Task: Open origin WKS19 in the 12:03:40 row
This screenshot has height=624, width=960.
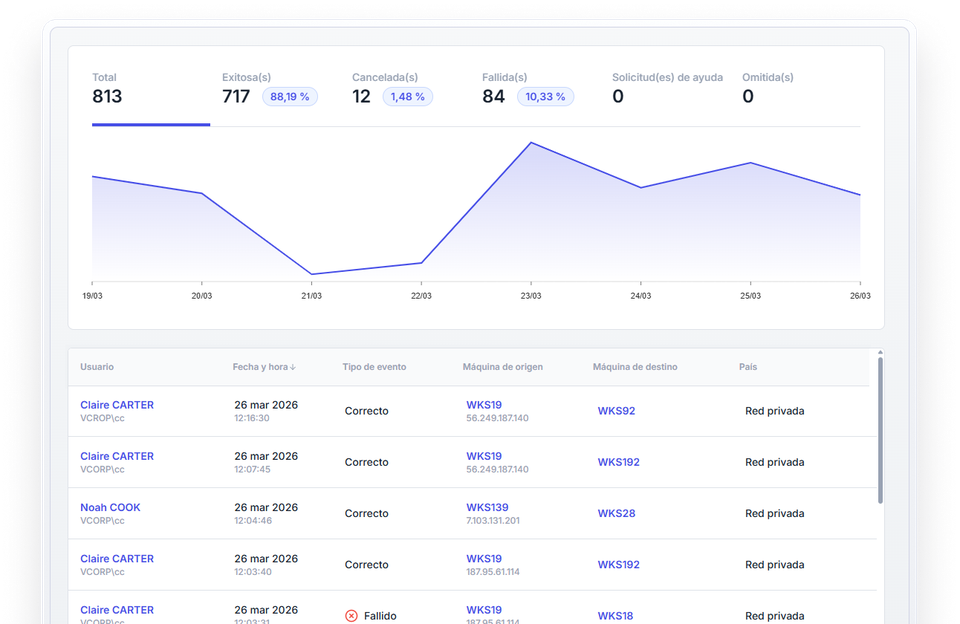Action: click(x=484, y=558)
